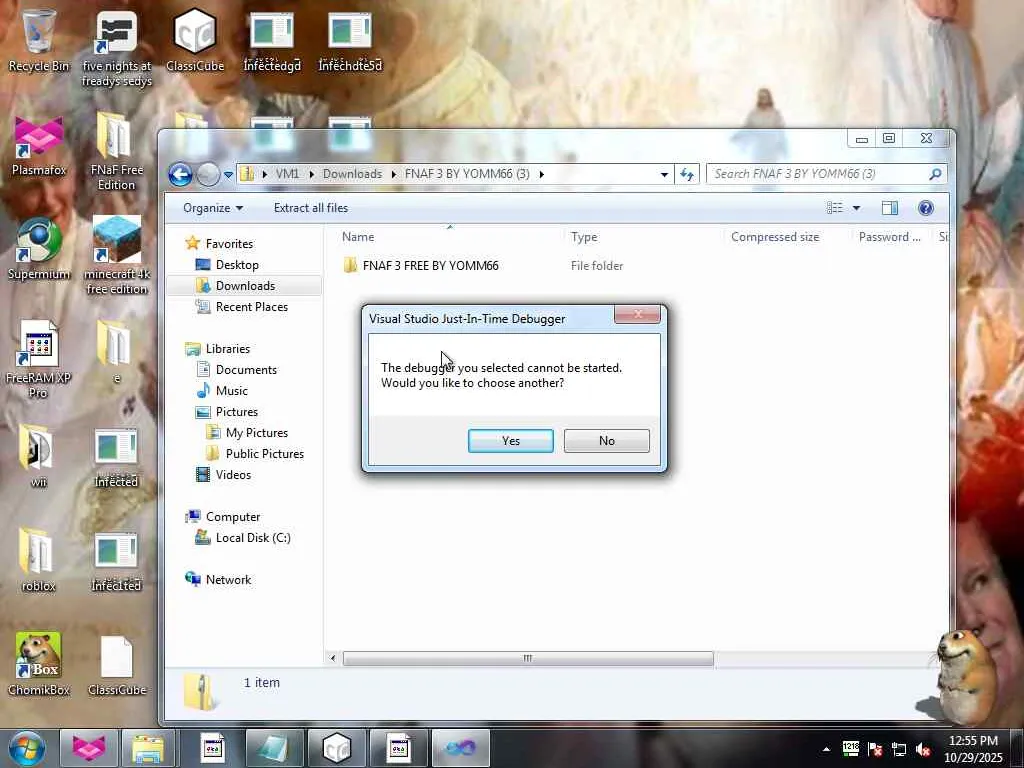Viewport: 1024px width, 768px height.
Task: Click the Refresh button beside the address bar
Action: point(687,174)
